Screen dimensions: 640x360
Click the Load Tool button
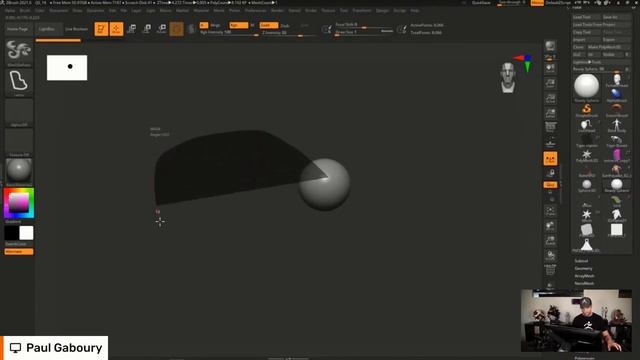(x=587, y=17)
